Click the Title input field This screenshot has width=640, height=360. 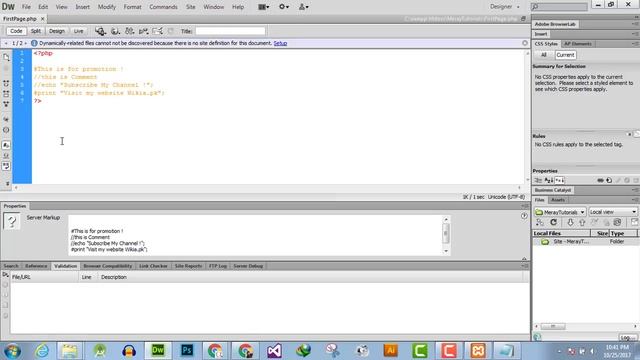230,31
